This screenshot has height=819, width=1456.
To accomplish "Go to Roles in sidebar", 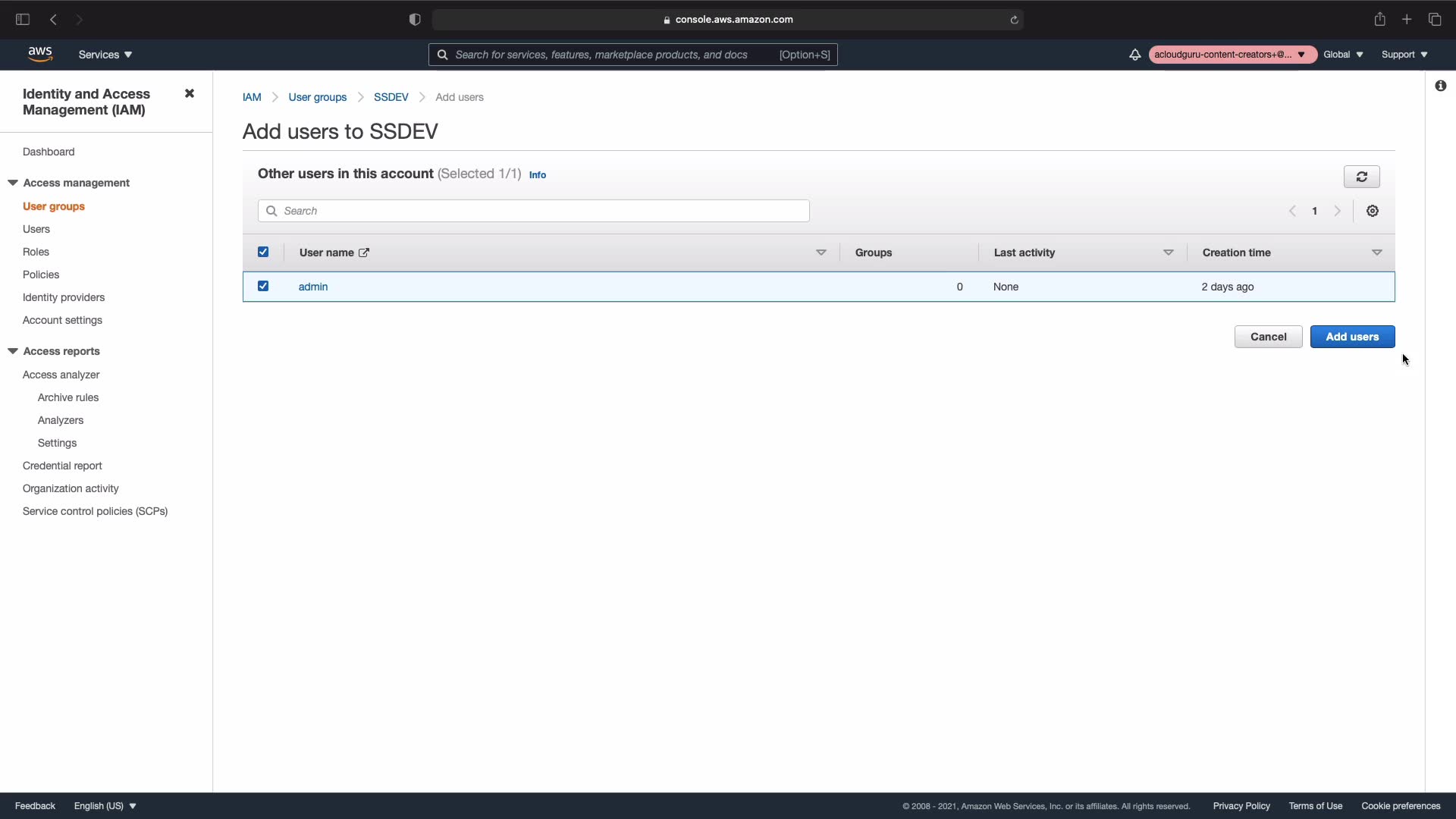I will 36,252.
